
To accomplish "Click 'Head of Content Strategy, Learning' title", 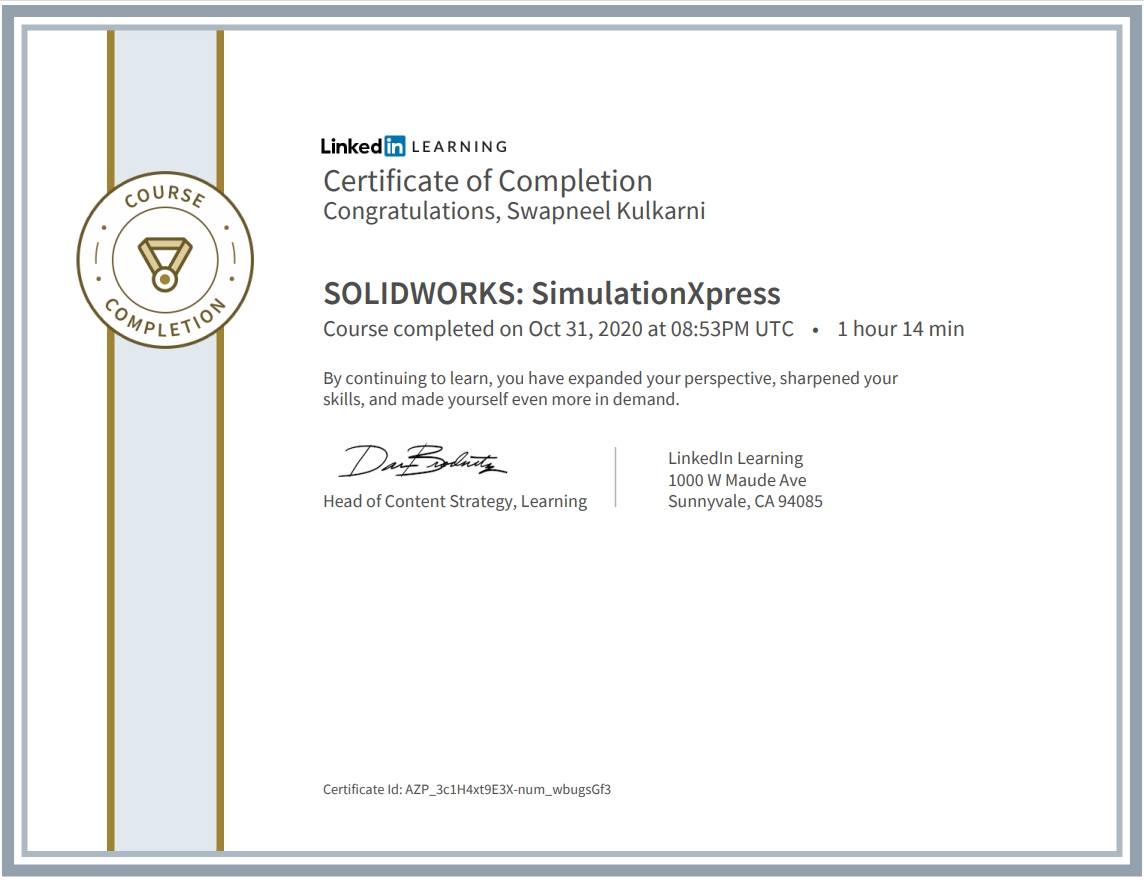I will pyautogui.click(x=455, y=501).
